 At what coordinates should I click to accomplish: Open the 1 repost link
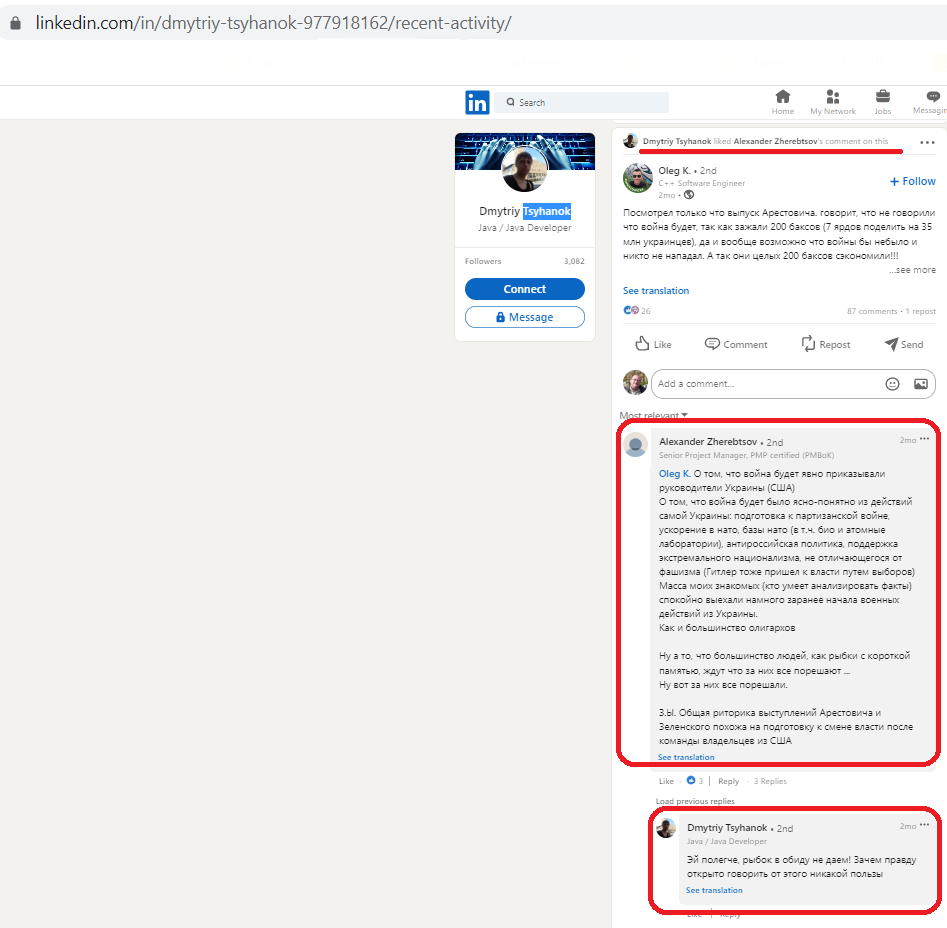(x=920, y=311)
